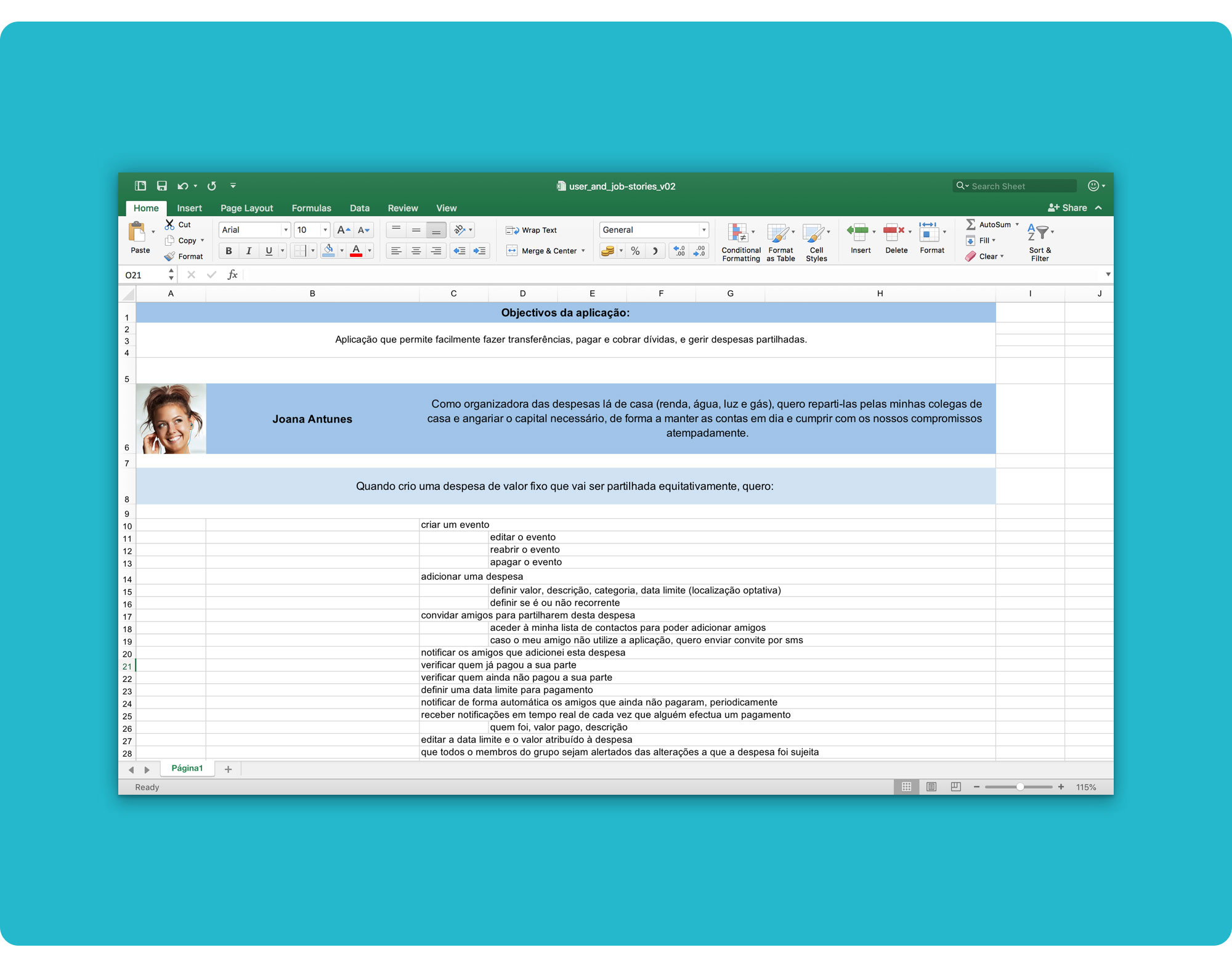Screen dimensions: 1232x958
Task: Click the Conditional Formatting icon
Action: [738, 233]
